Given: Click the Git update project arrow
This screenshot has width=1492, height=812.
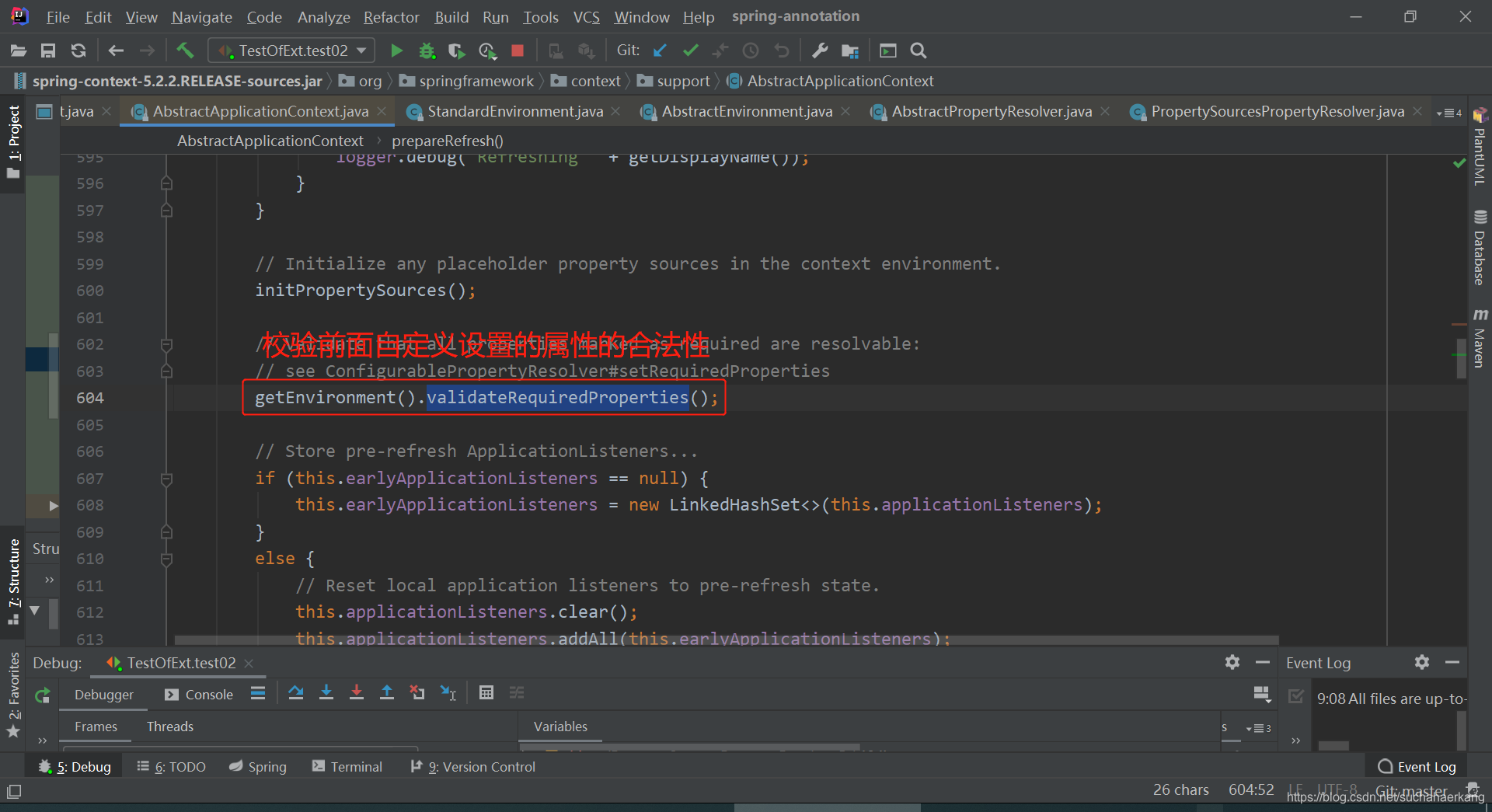Looking at the screenshot, I should [660, 51].
